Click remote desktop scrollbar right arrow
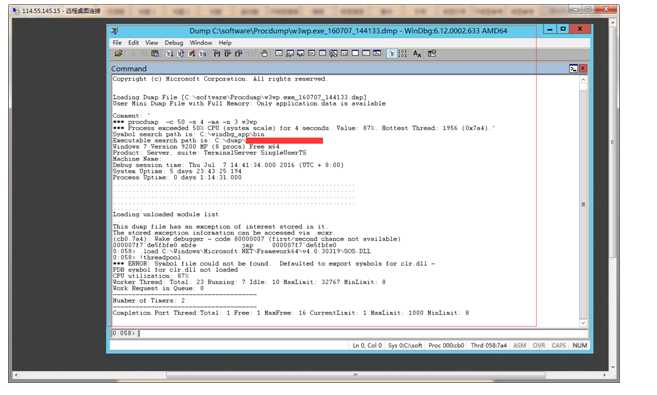 (x=604, y=375)
